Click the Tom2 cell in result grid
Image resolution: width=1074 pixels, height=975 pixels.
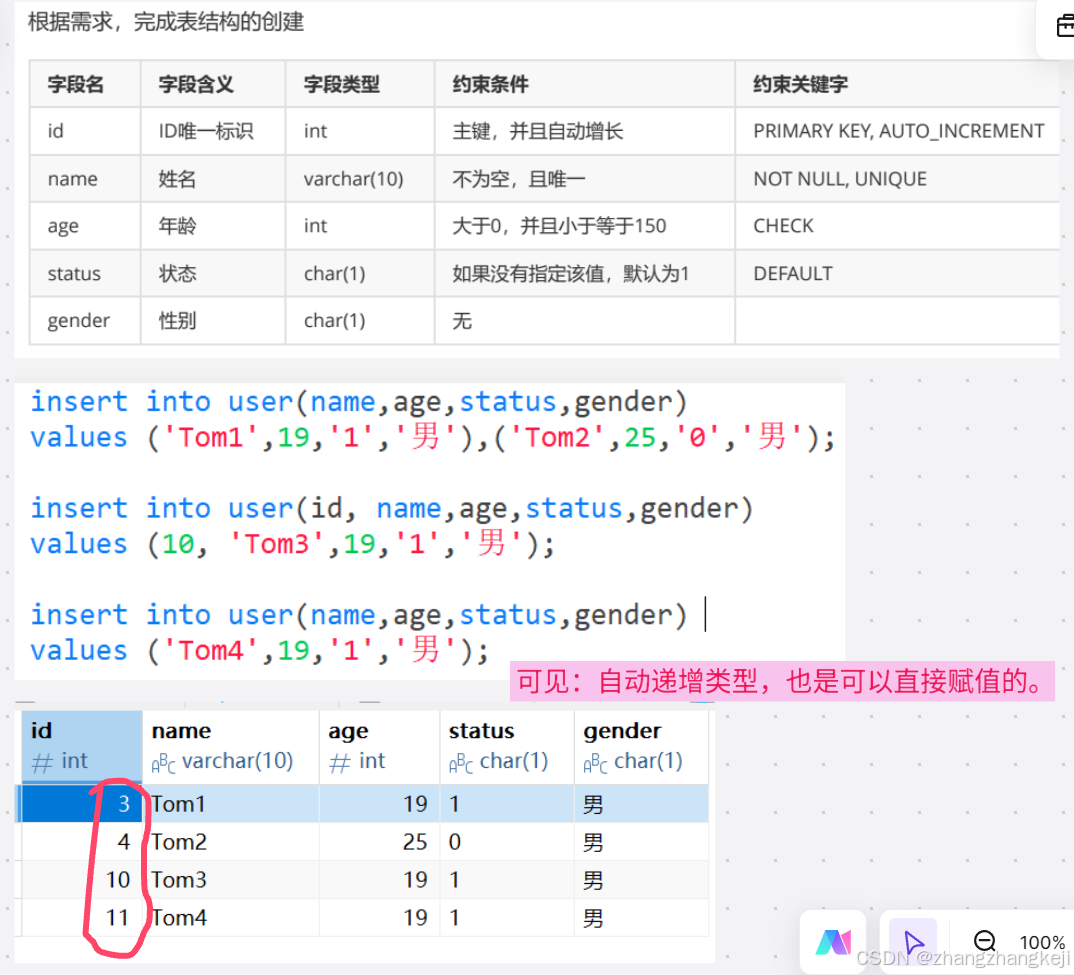(230, 841)
